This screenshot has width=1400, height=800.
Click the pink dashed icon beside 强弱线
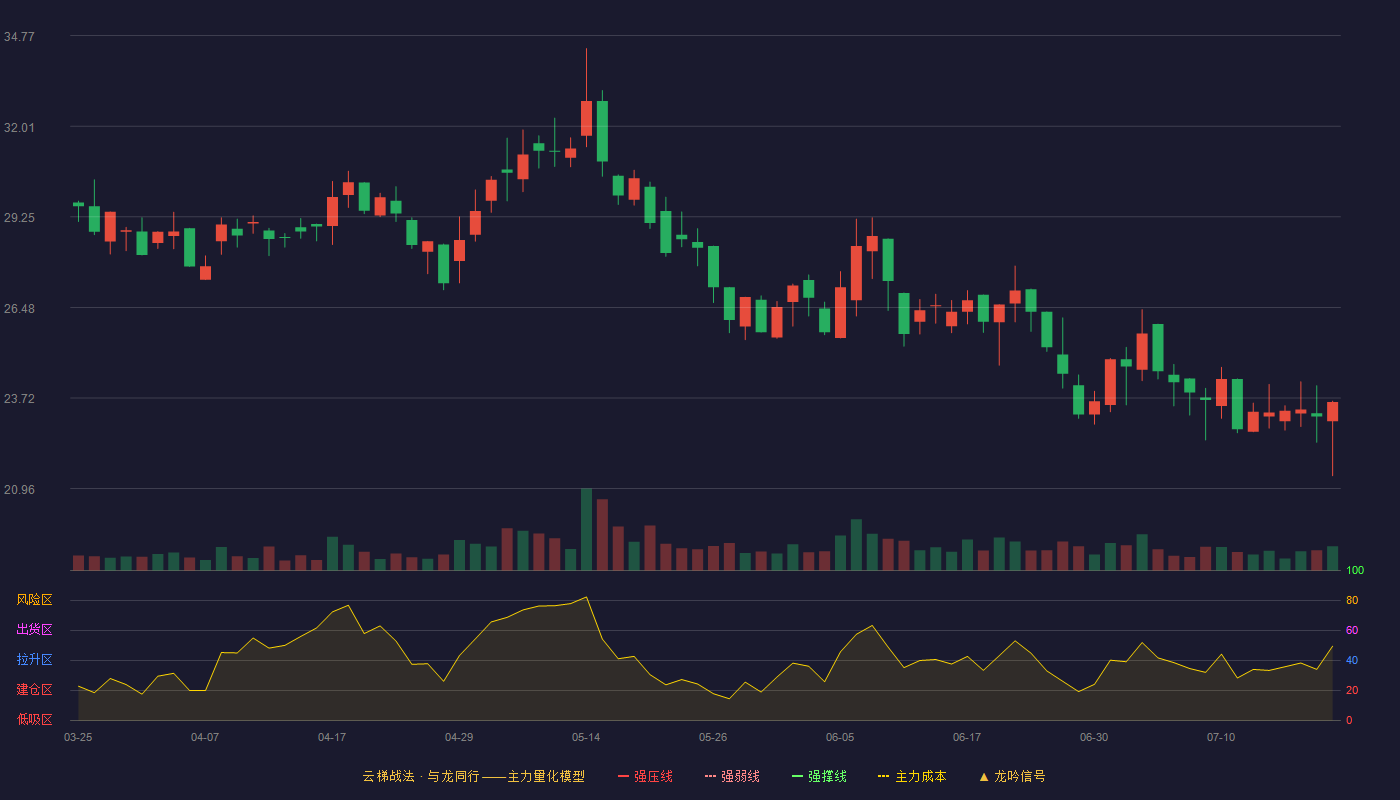tap(710, 776)
